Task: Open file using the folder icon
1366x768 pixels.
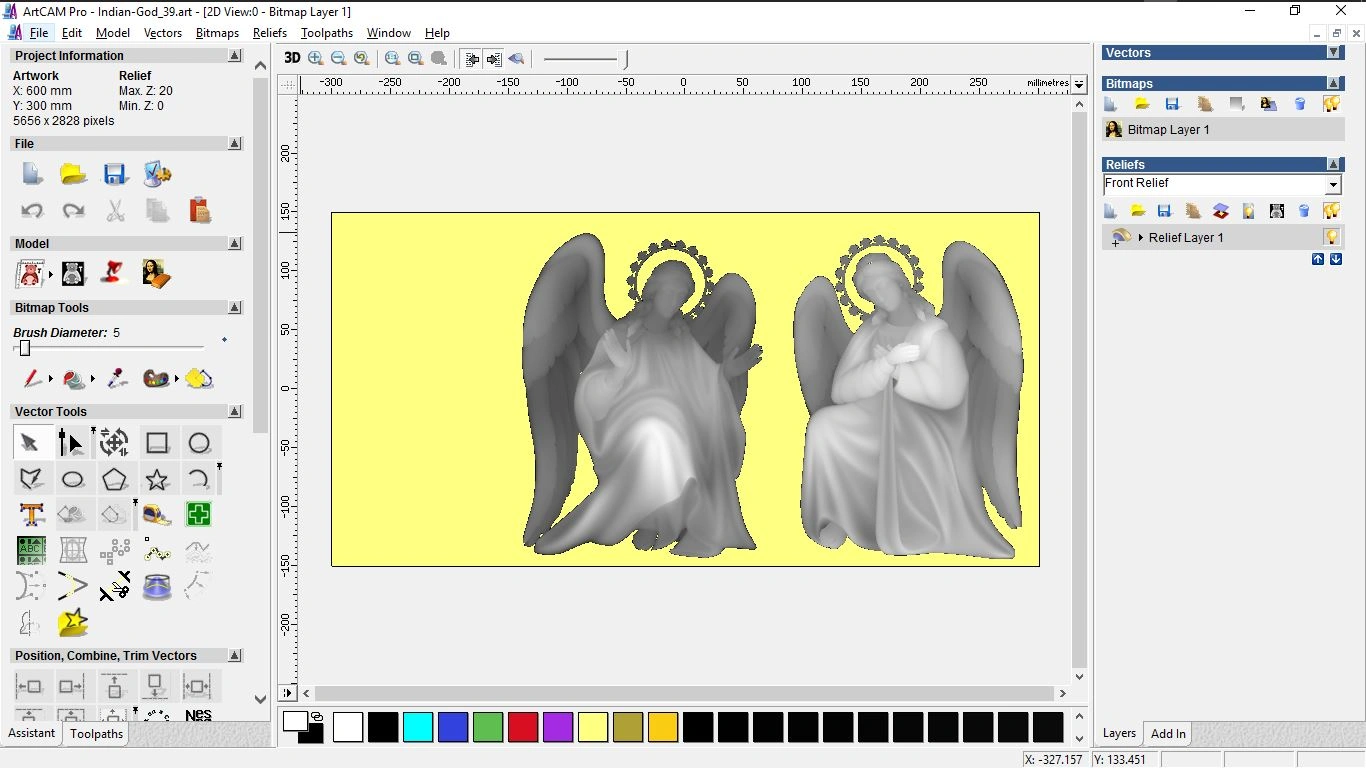Action: tap(73, 174)
